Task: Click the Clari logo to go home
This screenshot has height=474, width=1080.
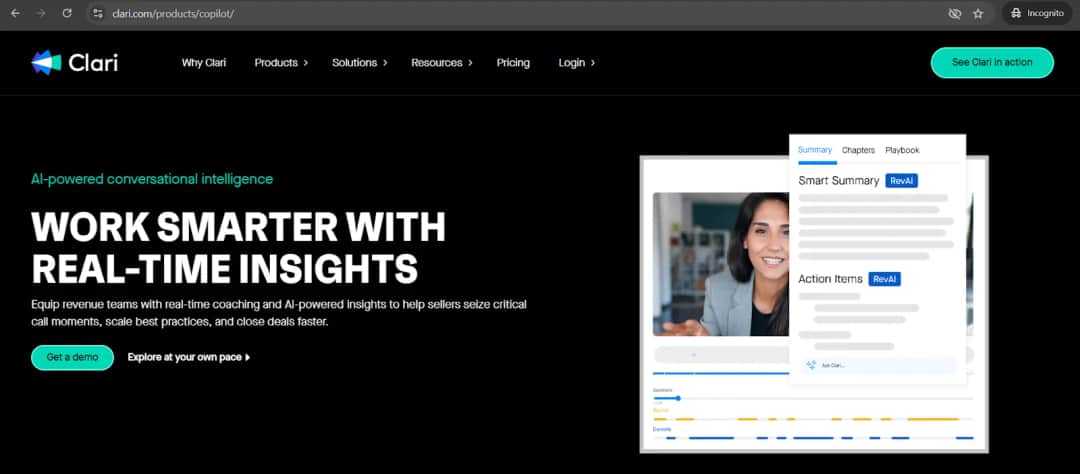Action: (74, 63)
